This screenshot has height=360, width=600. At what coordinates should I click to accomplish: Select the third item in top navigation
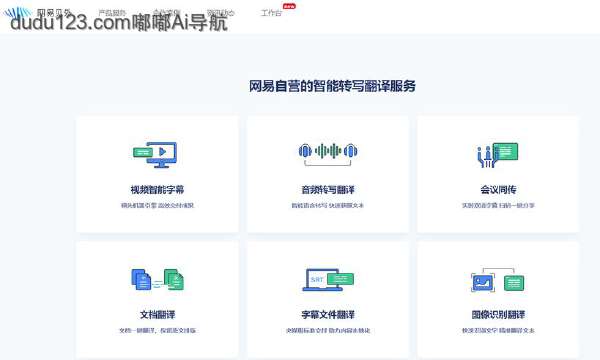point(166,13)
